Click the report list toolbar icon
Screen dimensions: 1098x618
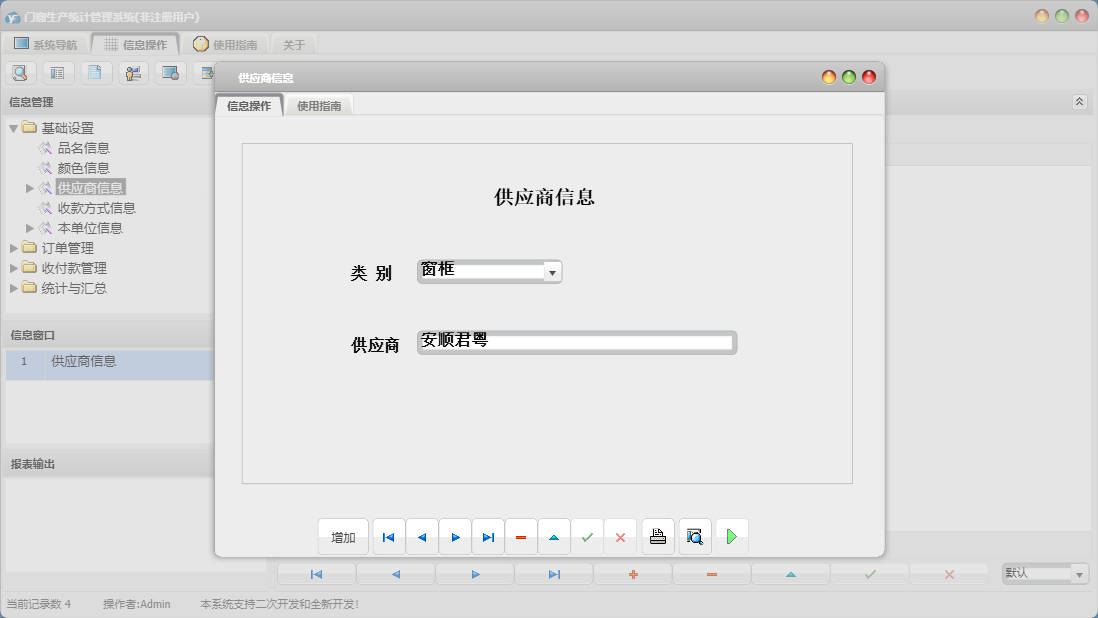click(58, 72)
